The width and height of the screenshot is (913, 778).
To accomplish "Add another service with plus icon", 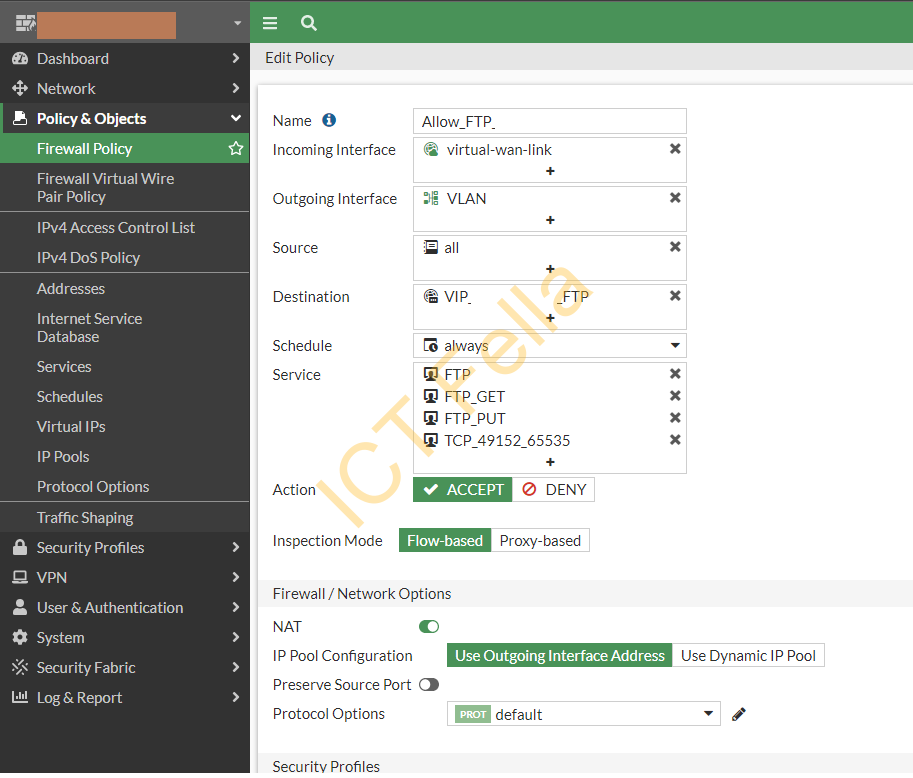I will [x=550, y=462].
